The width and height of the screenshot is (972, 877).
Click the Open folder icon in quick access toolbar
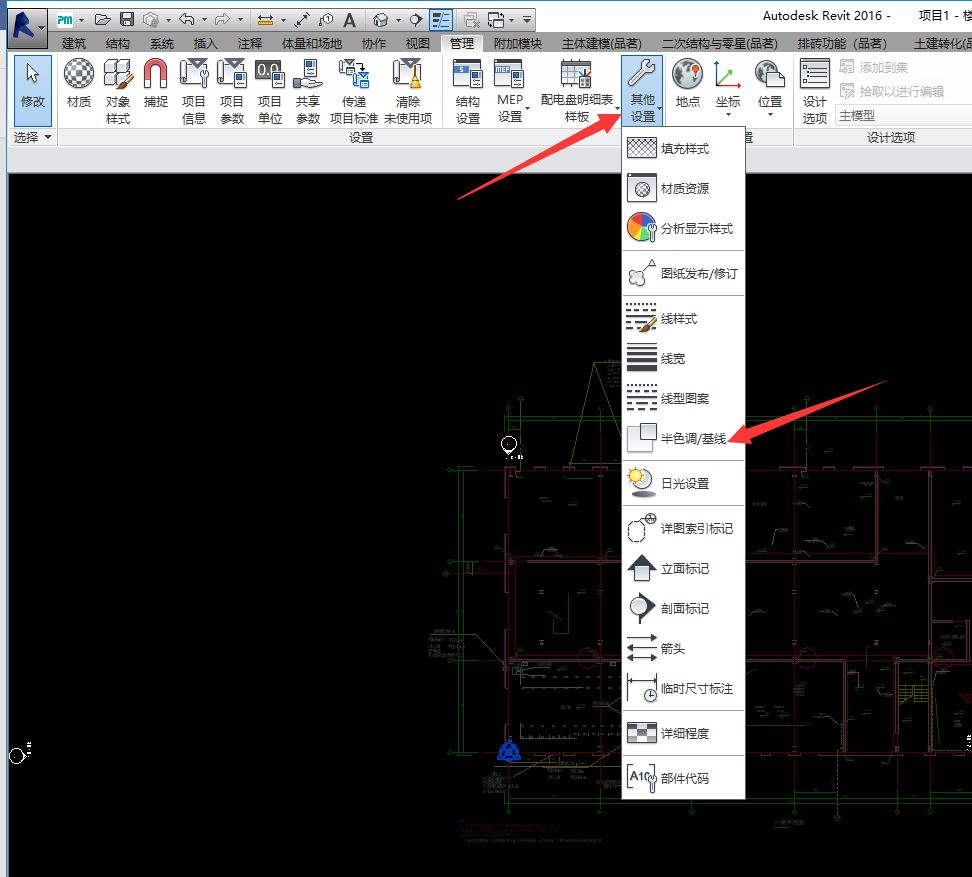click(102, 20)
